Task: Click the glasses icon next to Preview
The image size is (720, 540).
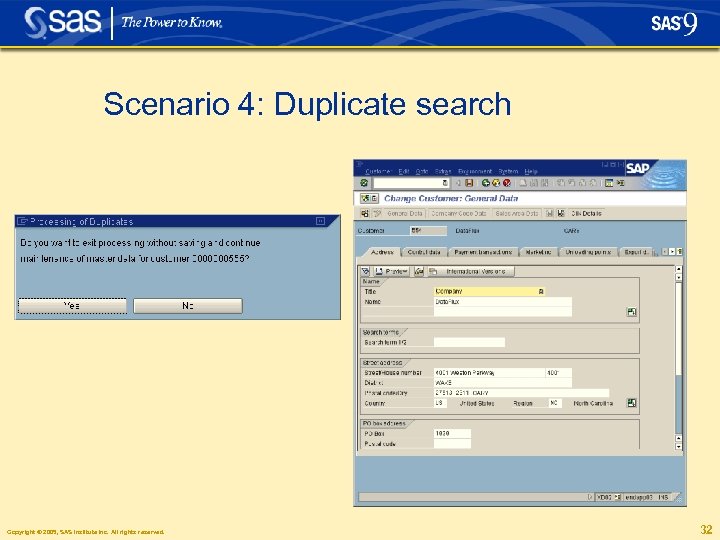Action: click(418, 271)
